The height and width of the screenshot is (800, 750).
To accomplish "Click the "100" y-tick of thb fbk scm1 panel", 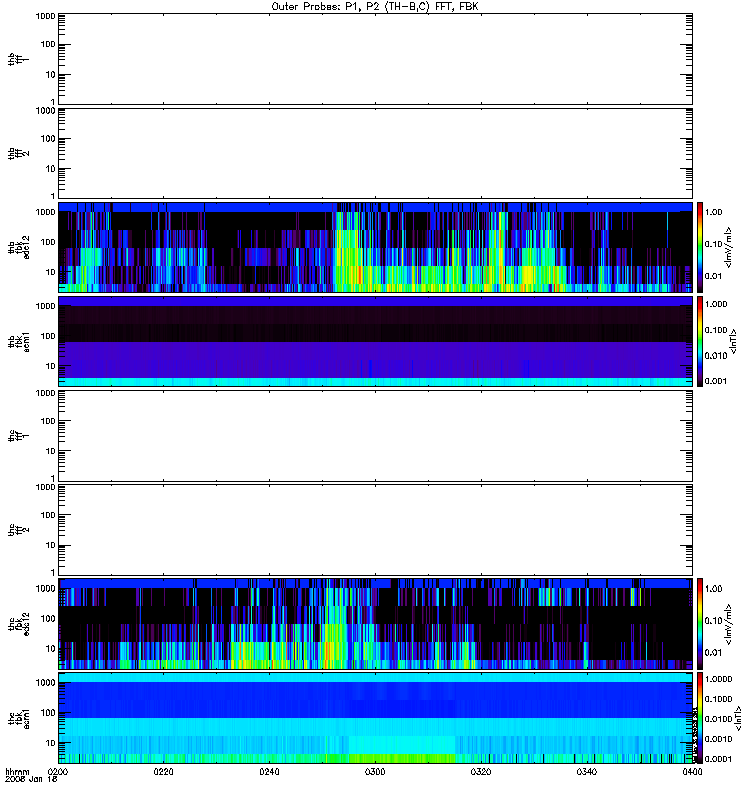I will [48, 336].
